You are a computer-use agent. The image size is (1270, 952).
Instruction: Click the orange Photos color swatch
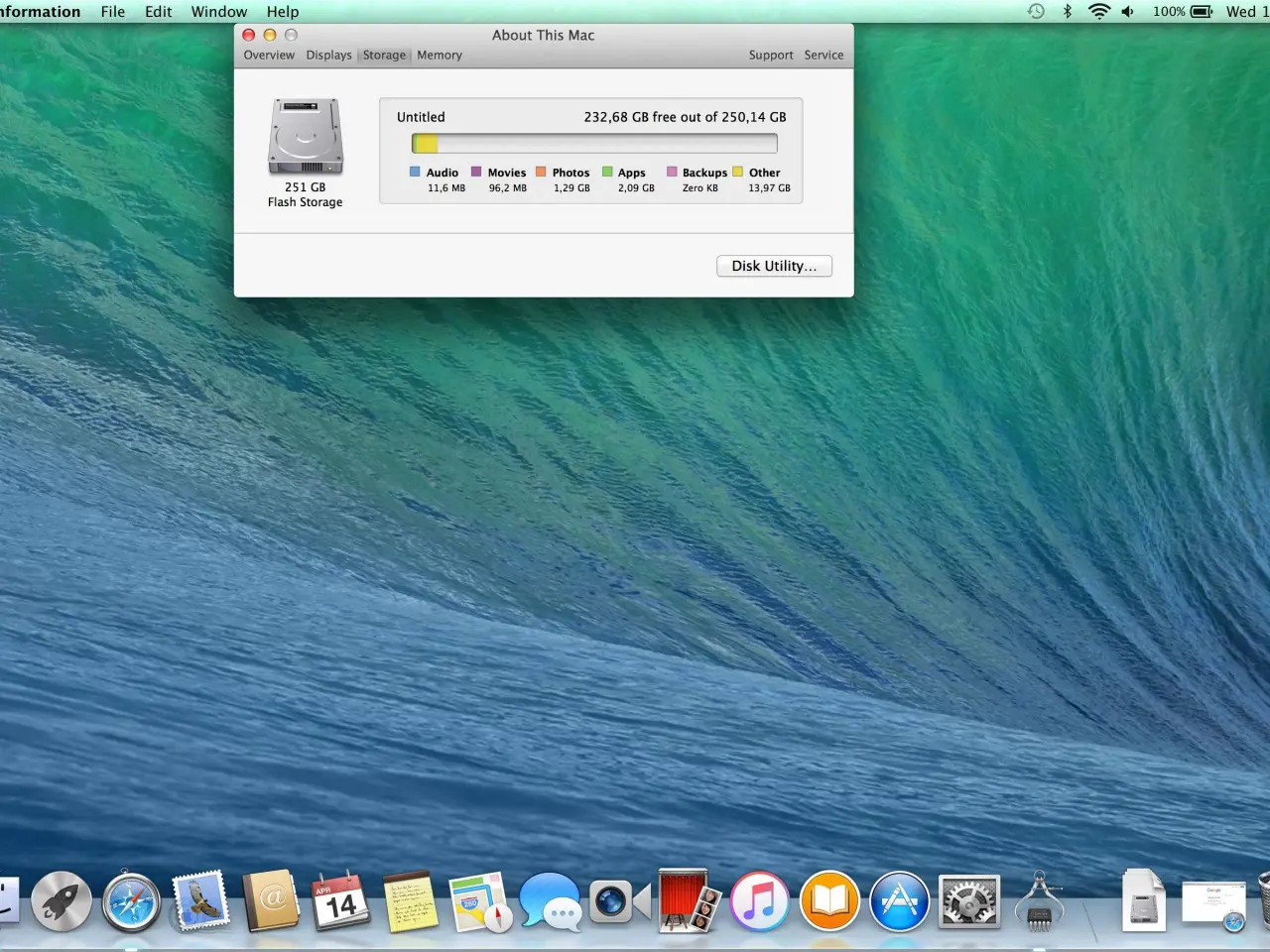541,172
